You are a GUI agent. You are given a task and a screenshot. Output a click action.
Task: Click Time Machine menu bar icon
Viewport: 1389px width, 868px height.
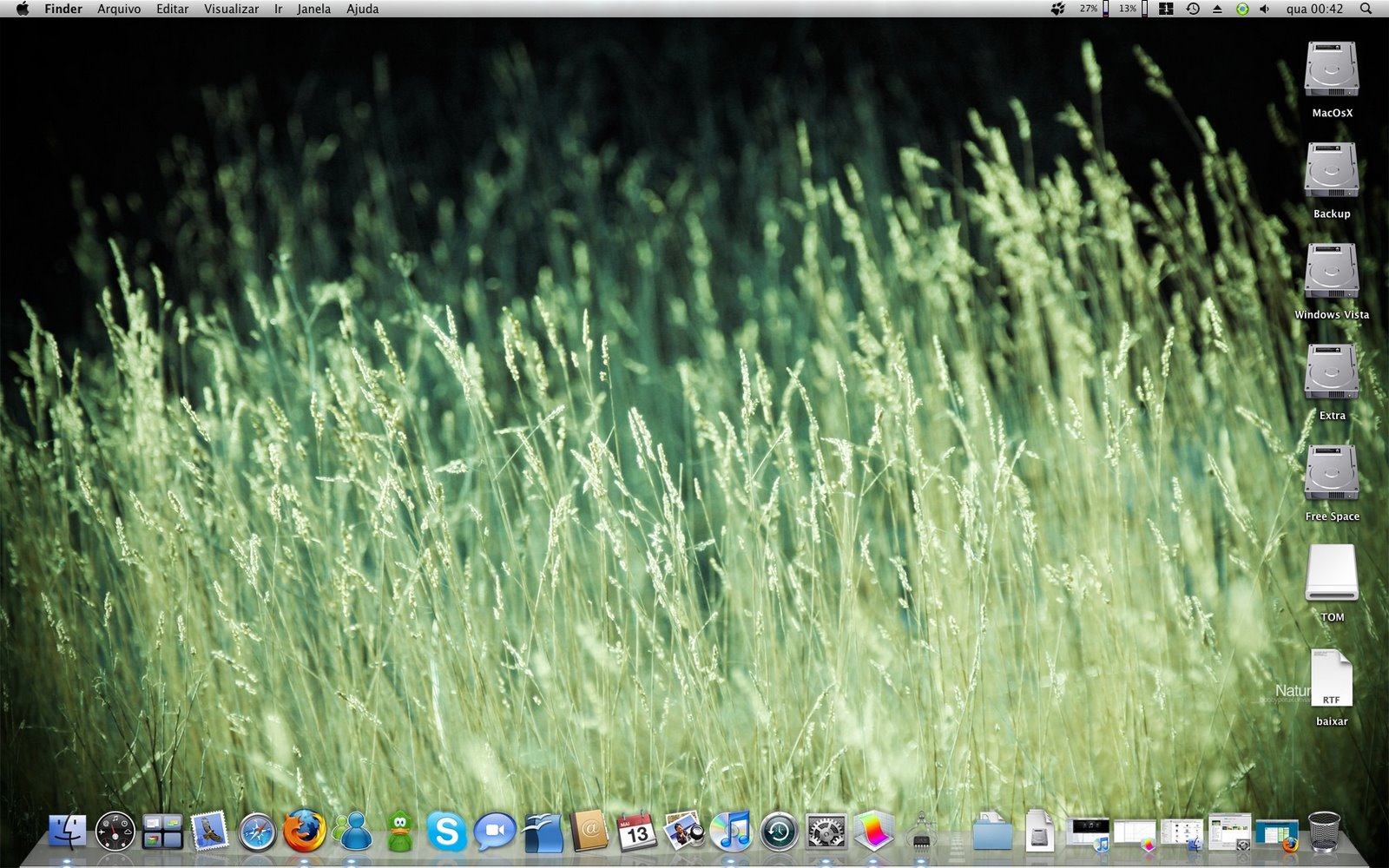click(x=1193, y=9)
